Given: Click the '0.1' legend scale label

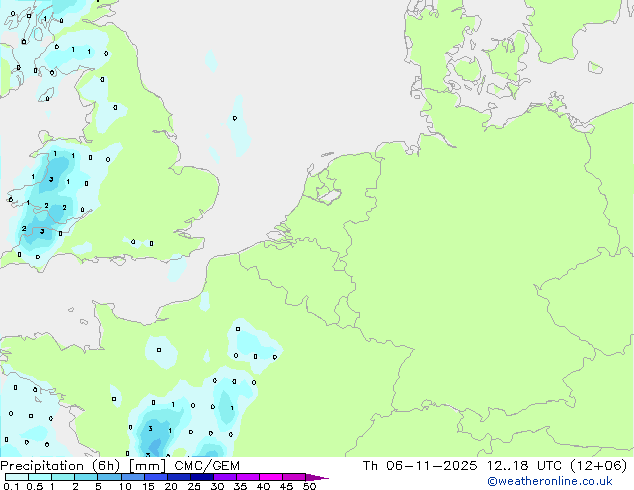Looking at the screenshot, I should (x=11, y=486).
